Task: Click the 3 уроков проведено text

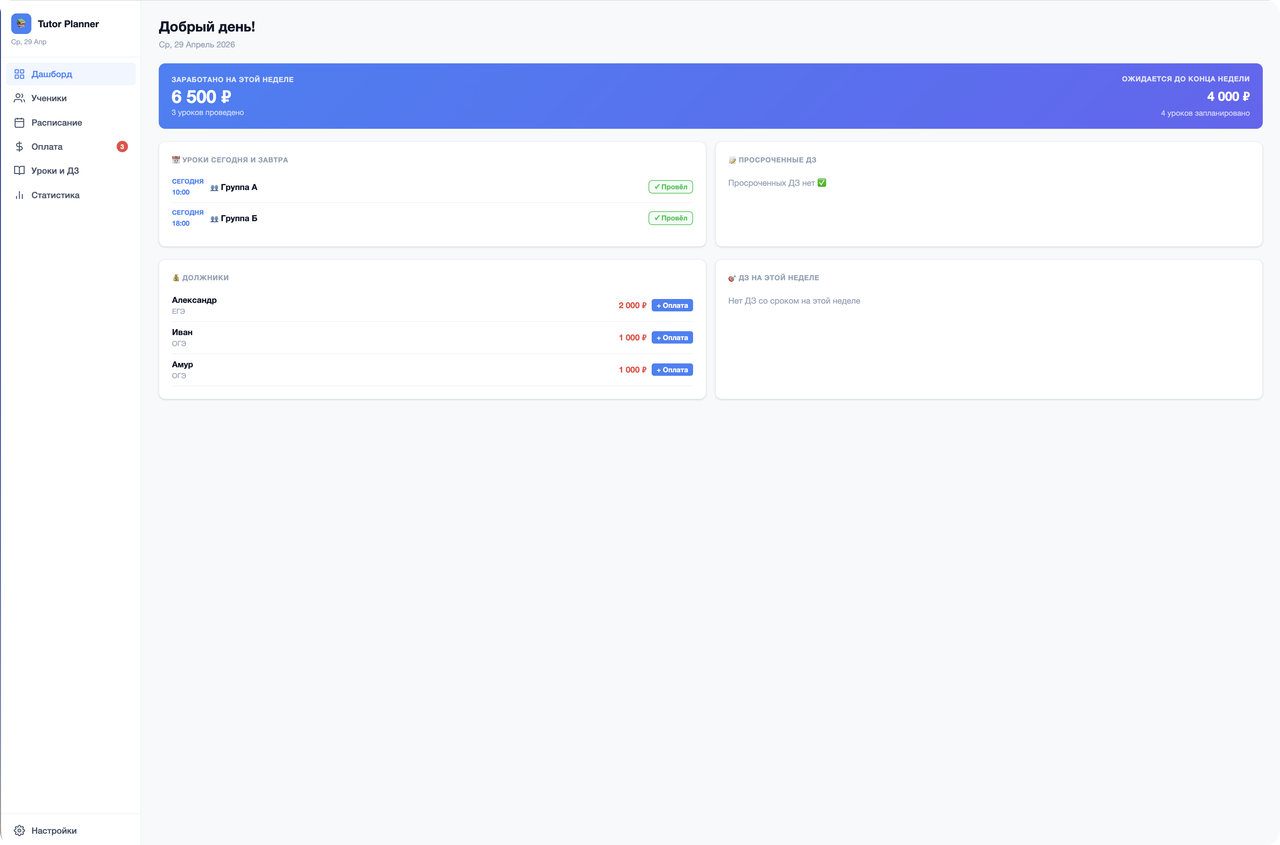Action: coord(207,113)
